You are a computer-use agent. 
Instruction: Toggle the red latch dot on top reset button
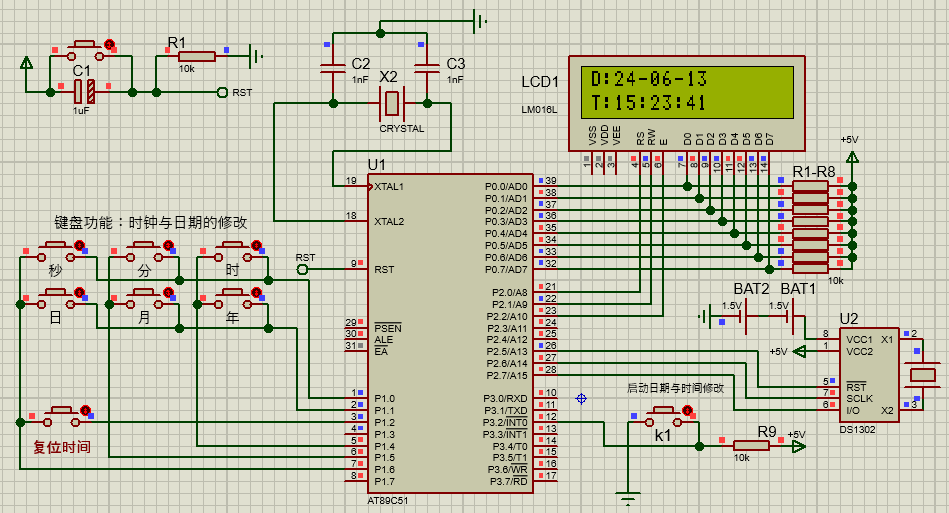click(x=109, y=44)
